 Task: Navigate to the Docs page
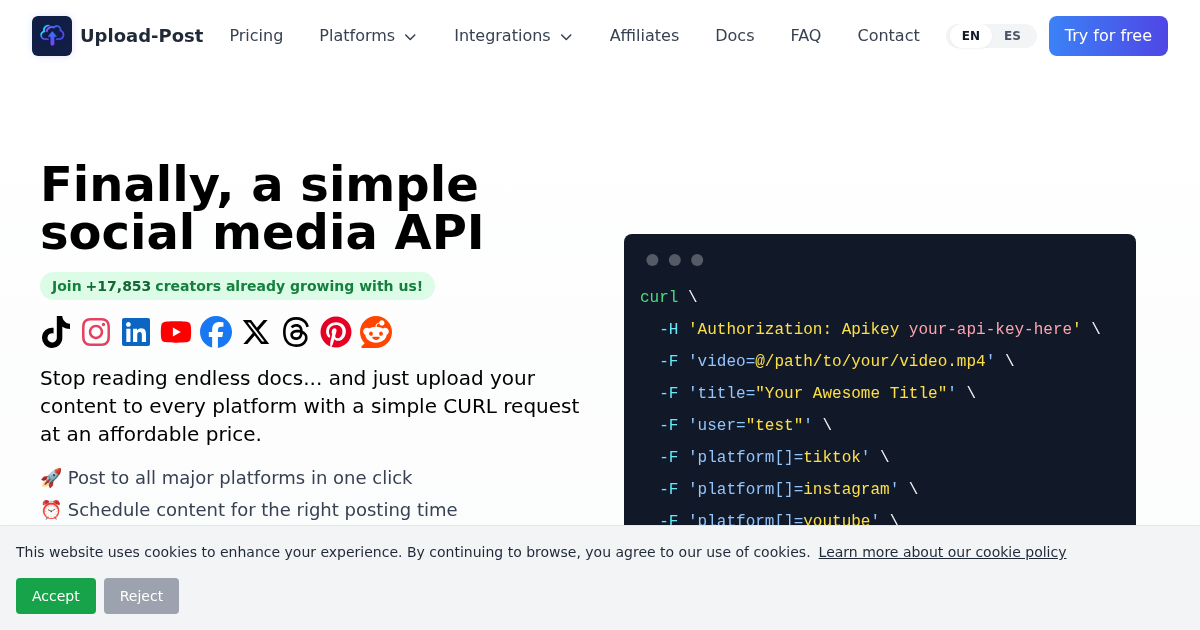coord(735,35)
